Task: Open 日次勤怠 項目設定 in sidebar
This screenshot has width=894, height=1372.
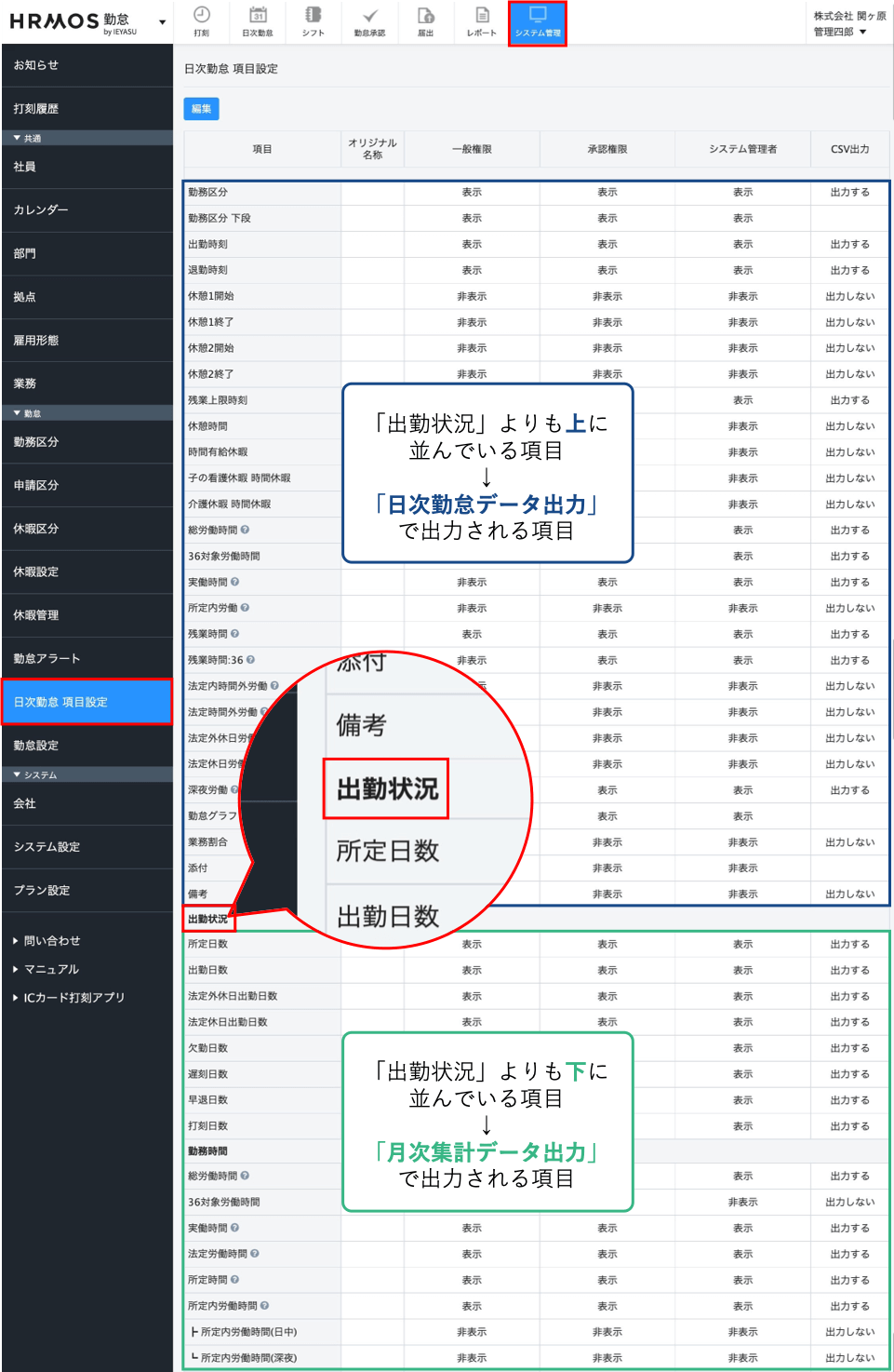Action: [x=87, y=702]
